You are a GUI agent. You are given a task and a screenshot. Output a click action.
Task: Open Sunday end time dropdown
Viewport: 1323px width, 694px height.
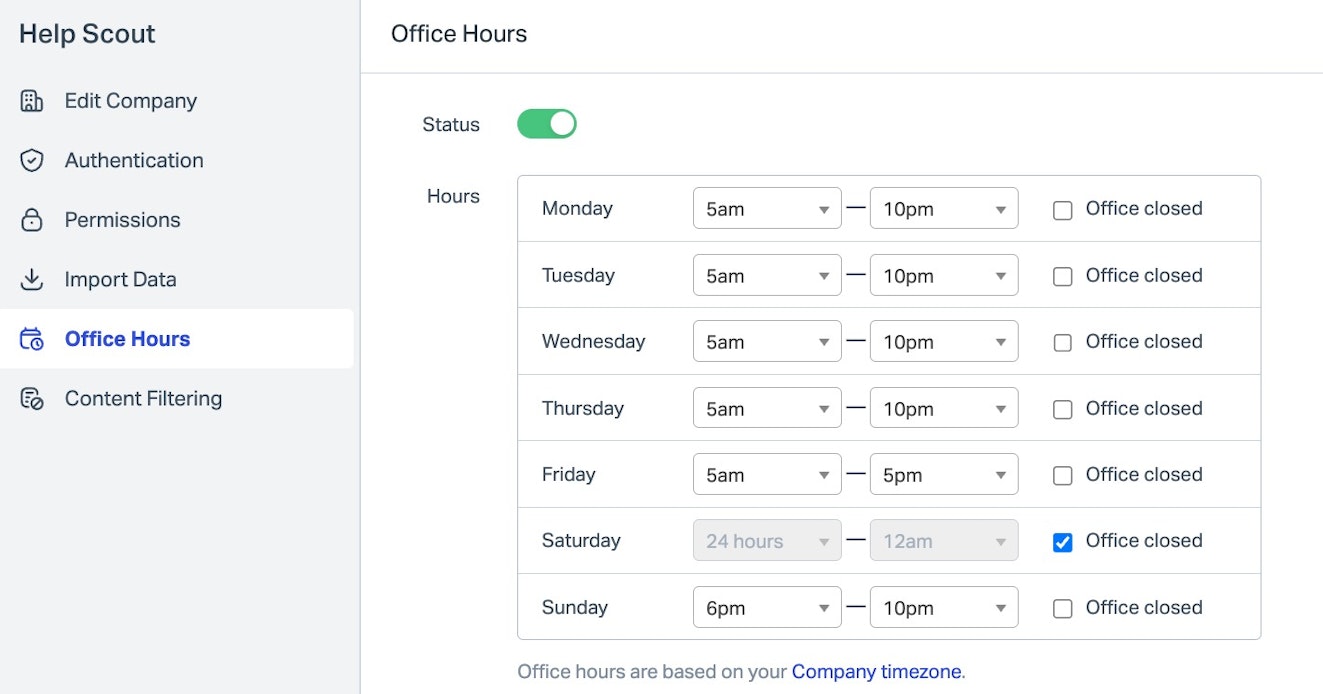pos(944,607)
